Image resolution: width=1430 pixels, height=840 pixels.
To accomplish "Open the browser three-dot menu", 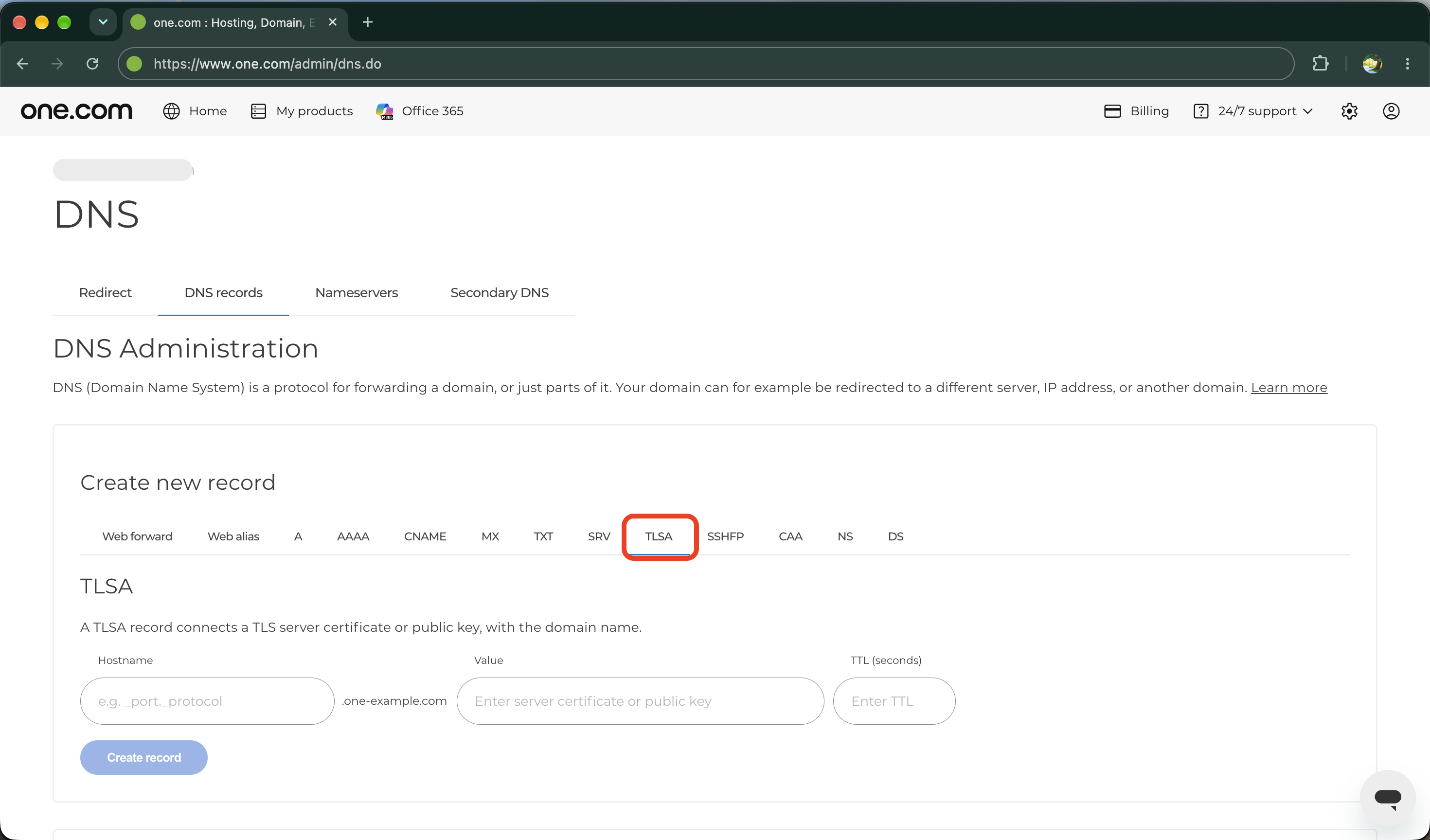I will 1407,64.
